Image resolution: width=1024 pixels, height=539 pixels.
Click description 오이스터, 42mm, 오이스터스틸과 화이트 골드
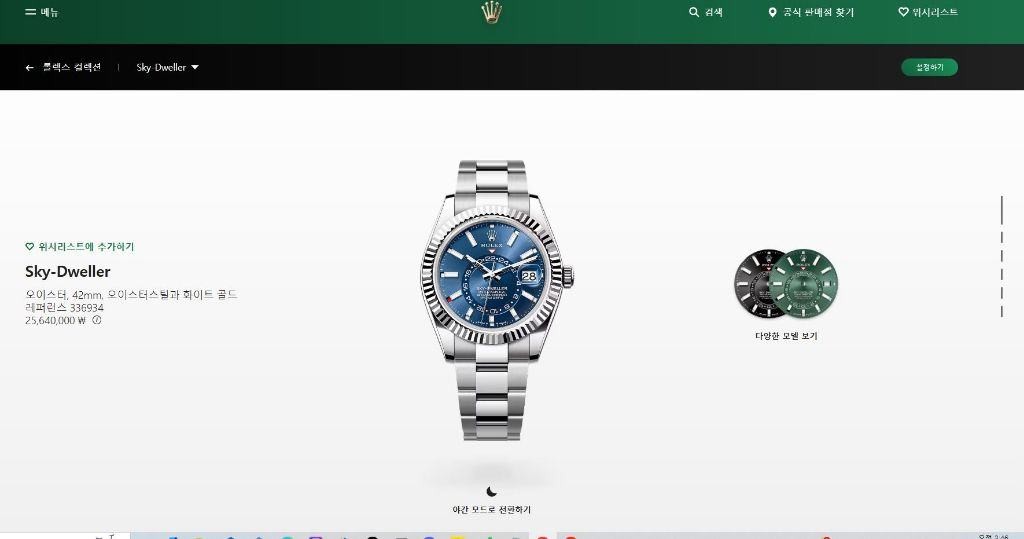tap(131, 295)
